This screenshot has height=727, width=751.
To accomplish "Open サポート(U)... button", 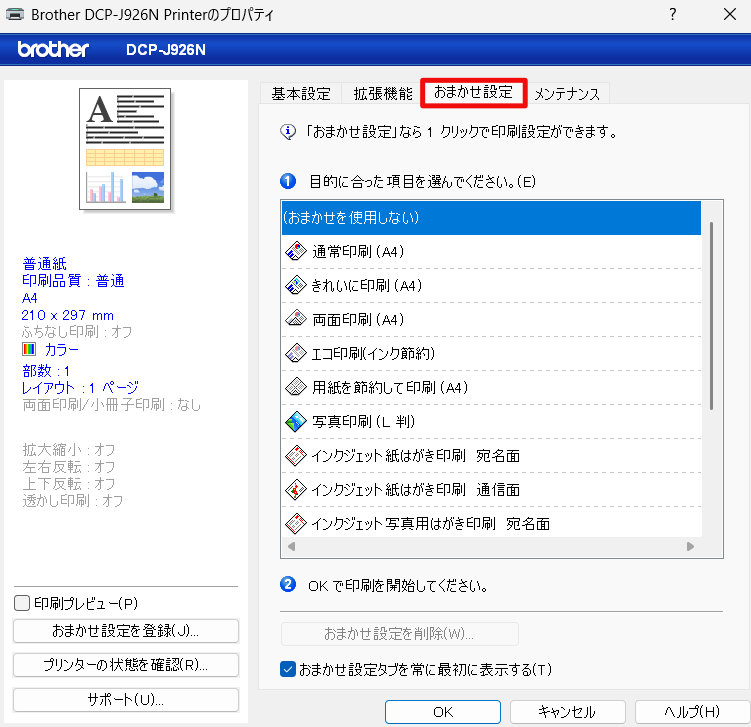I will 125,700.
